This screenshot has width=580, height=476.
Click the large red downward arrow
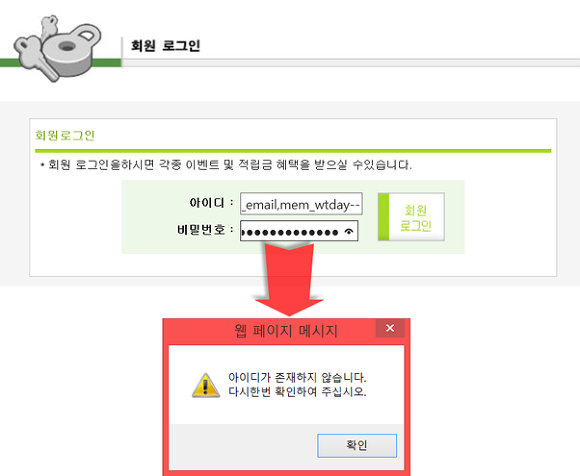(x=289, y=279)
